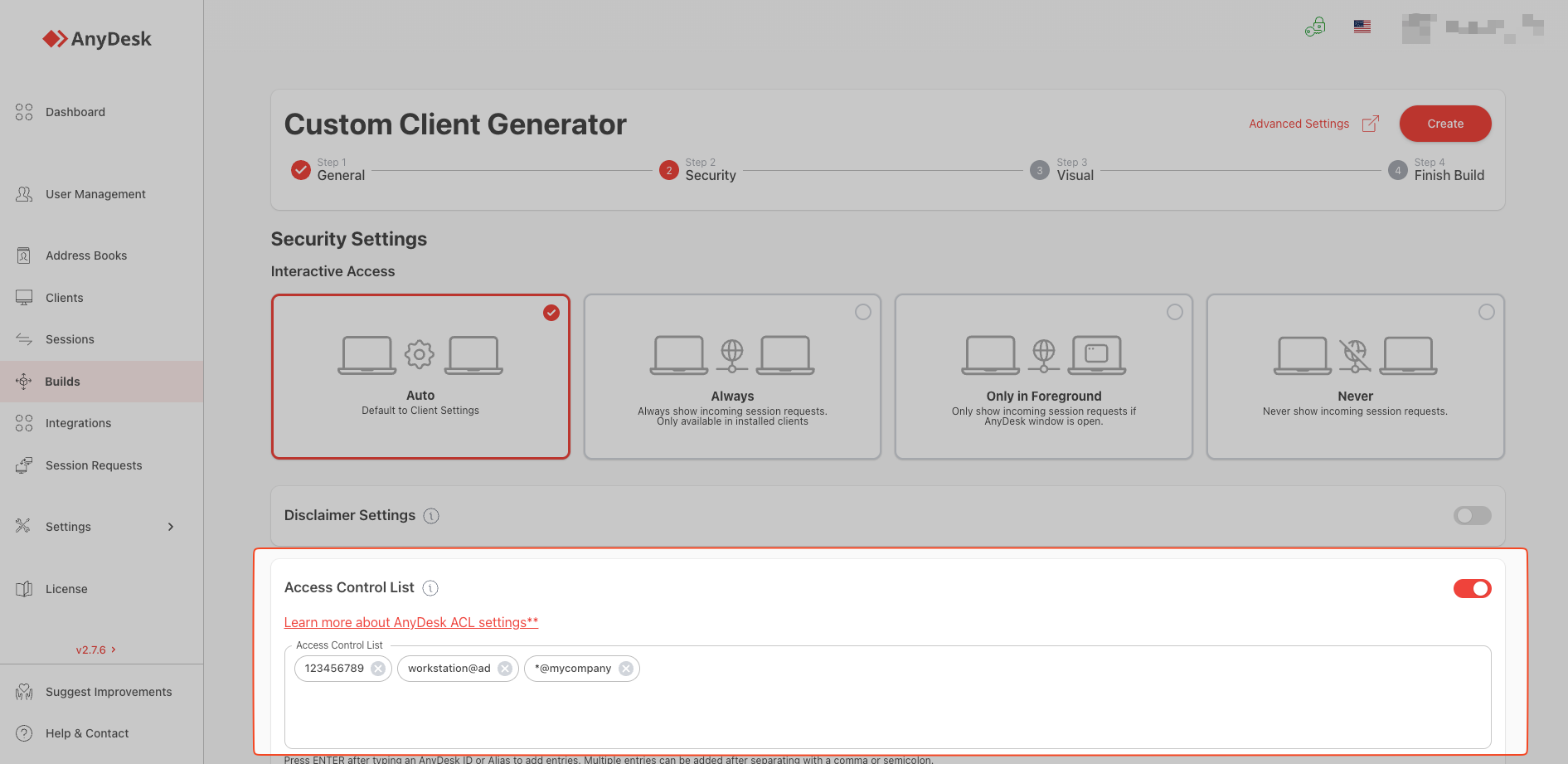Enable the Disclaimer Settings toggle
Screen dimensions: 1568x764
[x=1472, y=516]
